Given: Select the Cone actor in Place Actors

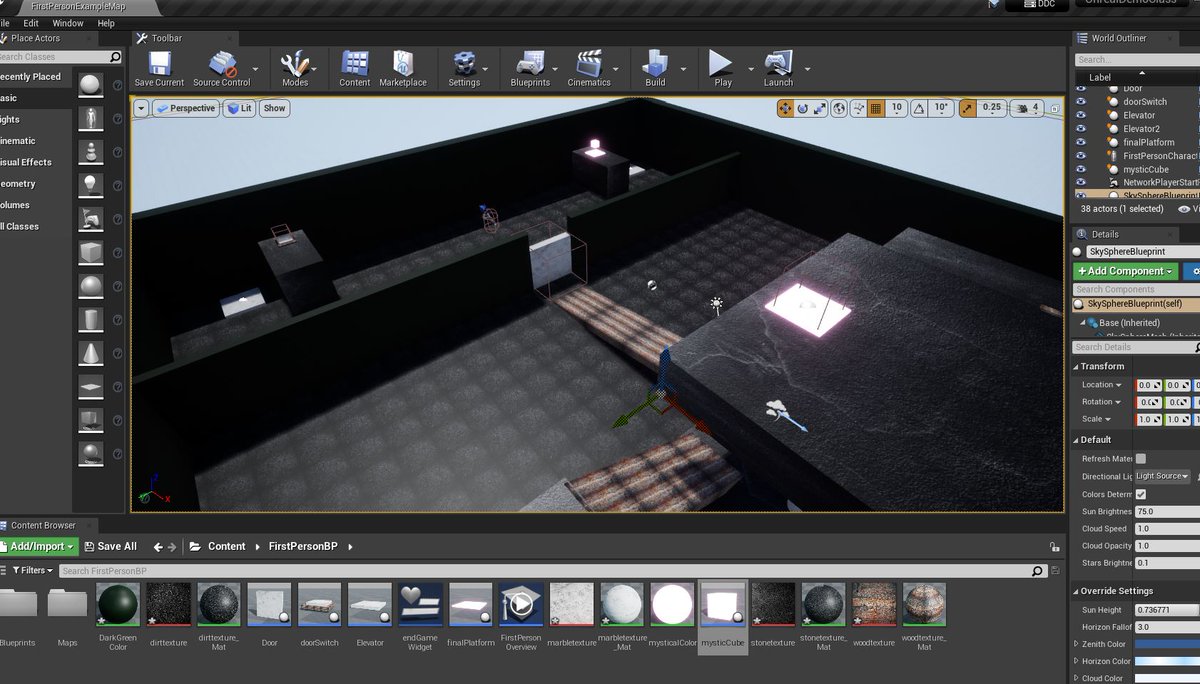Looking at the screenshot, I should click(x=91, y=353).
